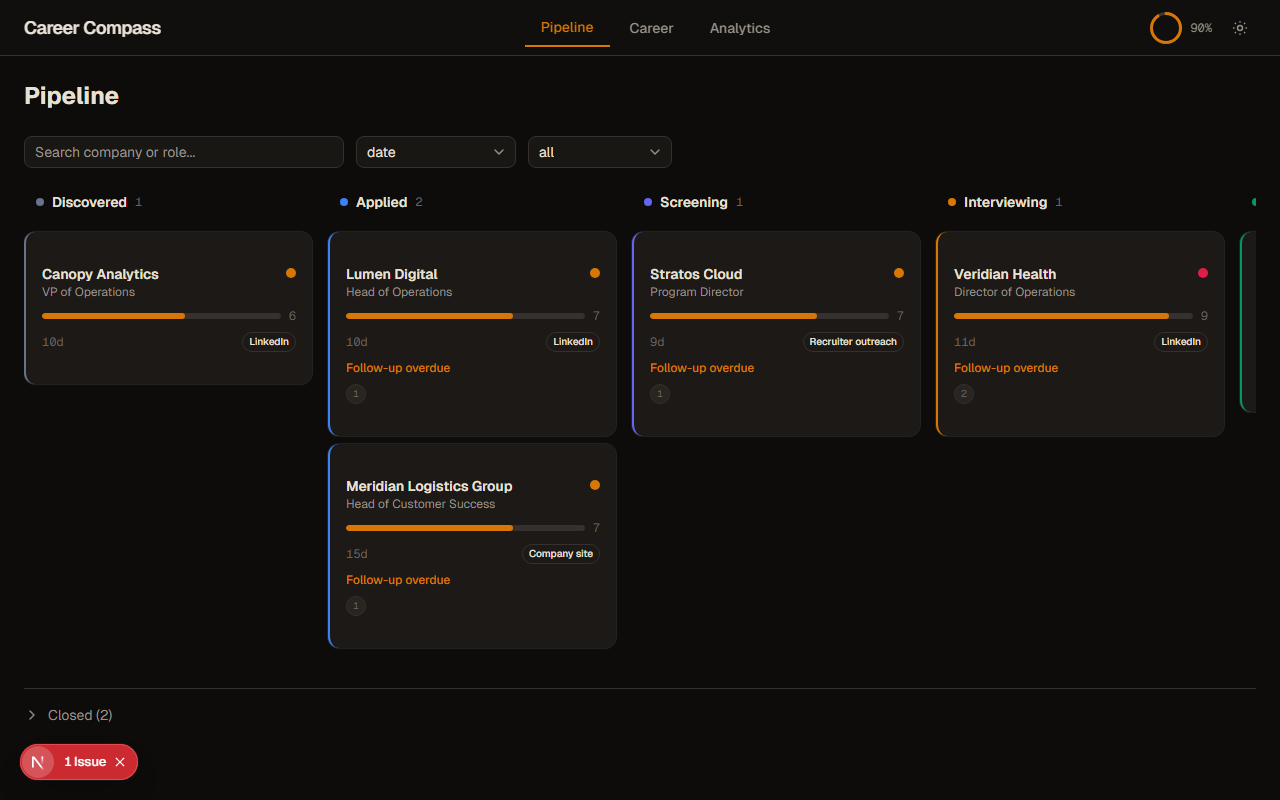Click the Pipeline page heading
The image size is (1280, 800).
[x=71, y=96]
